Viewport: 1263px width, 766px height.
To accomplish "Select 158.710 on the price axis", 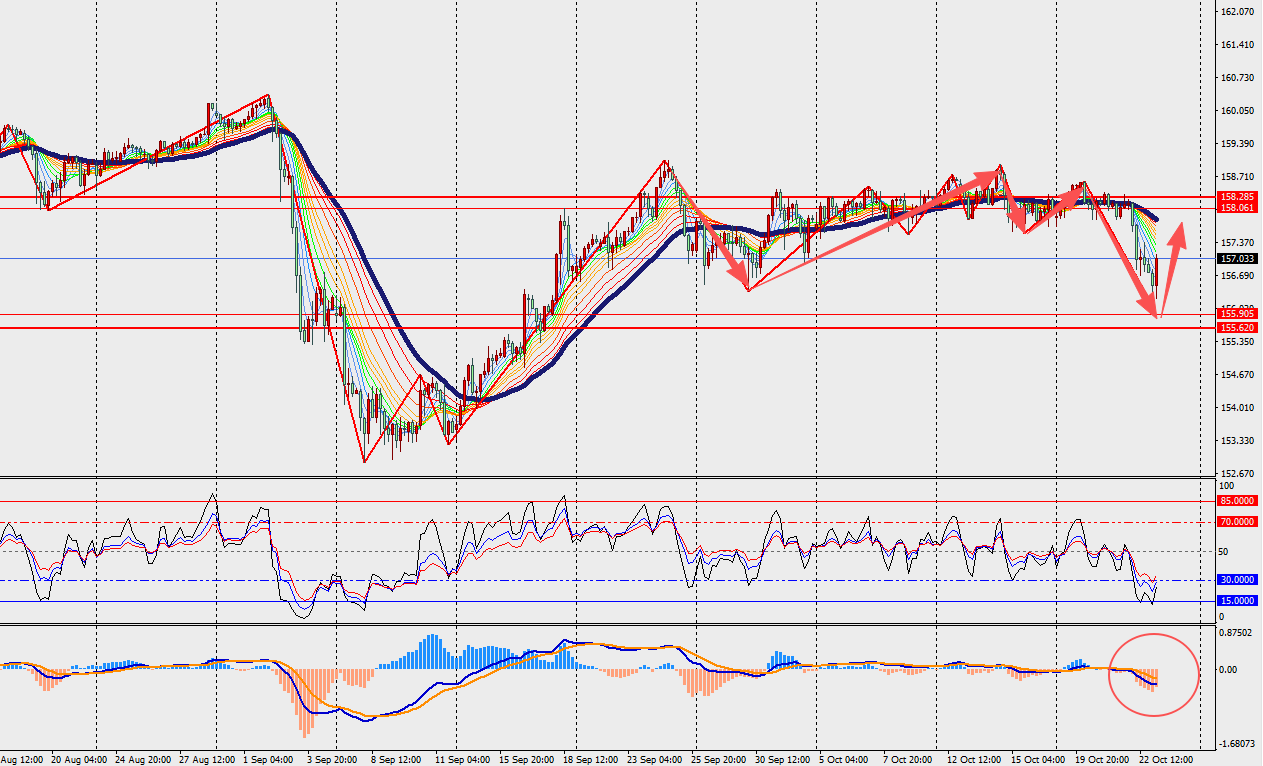I will (1238, 176).
